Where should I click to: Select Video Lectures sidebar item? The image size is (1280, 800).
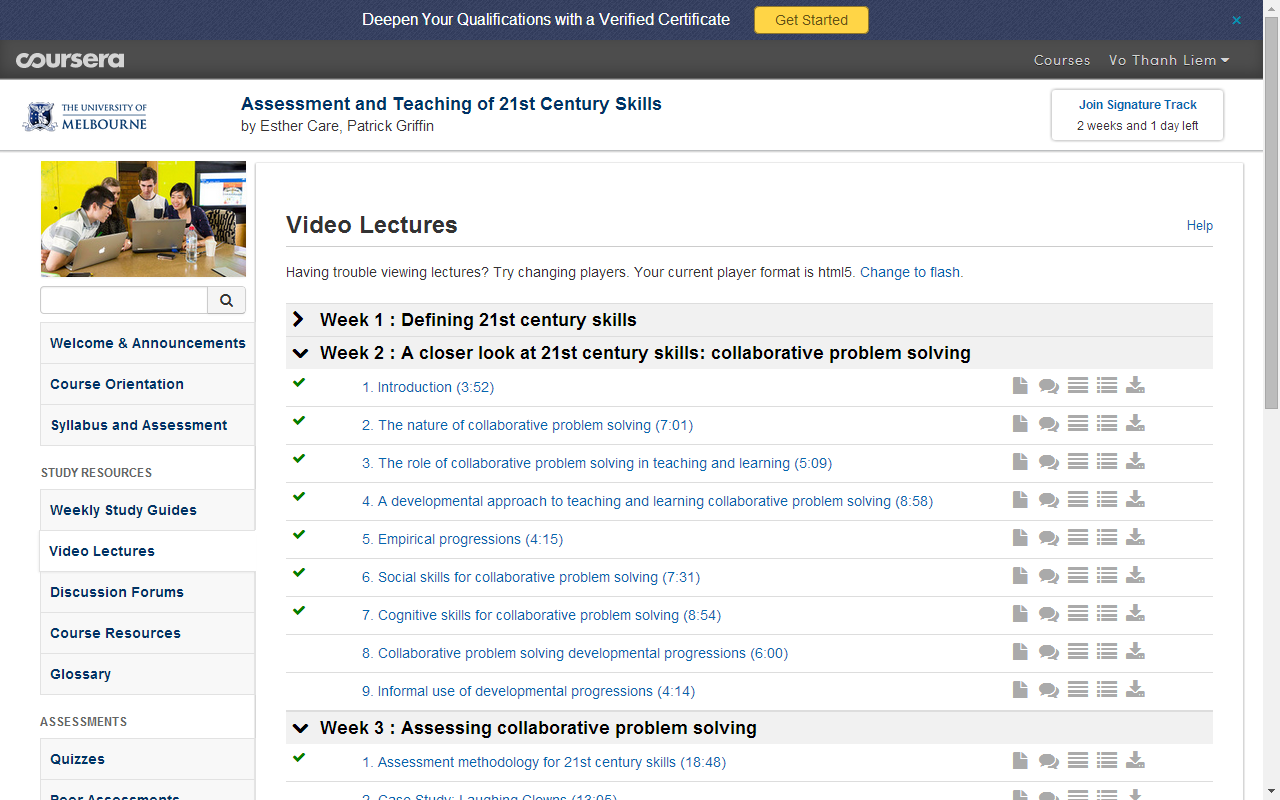148,551
